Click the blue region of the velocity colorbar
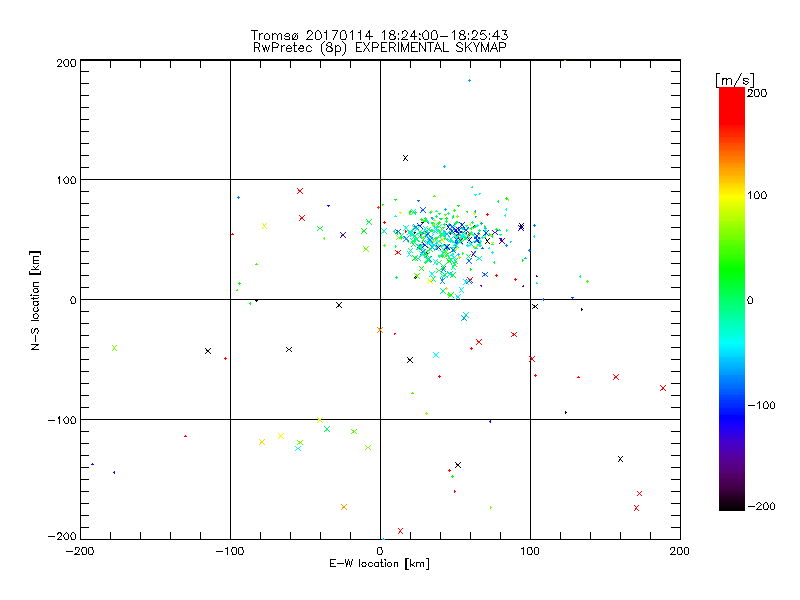Screen dimensions: 800x600 point(732,413)
